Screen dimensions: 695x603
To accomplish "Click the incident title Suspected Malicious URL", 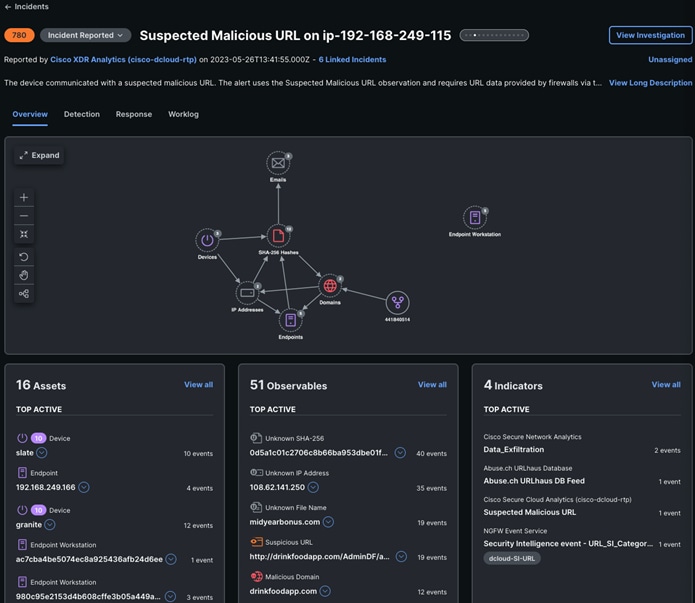I will [x=295, y=35].
